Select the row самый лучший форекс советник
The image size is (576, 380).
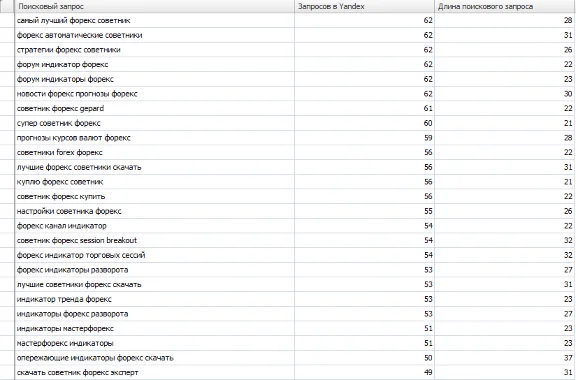click(288, 21)
